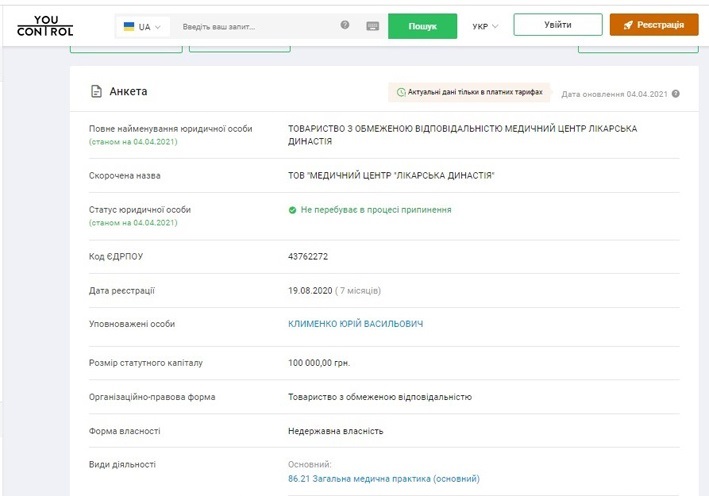The width and height of the screenshot is (709, 496).
Task: Click the update date help icon
Action: tap(676, 94)
